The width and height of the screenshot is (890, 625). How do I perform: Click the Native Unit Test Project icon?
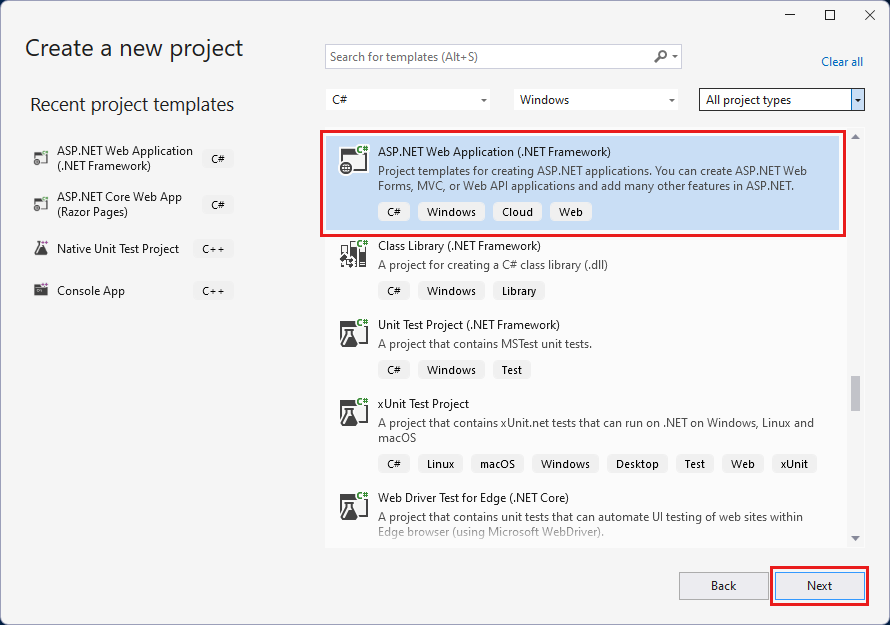(40, 248)
